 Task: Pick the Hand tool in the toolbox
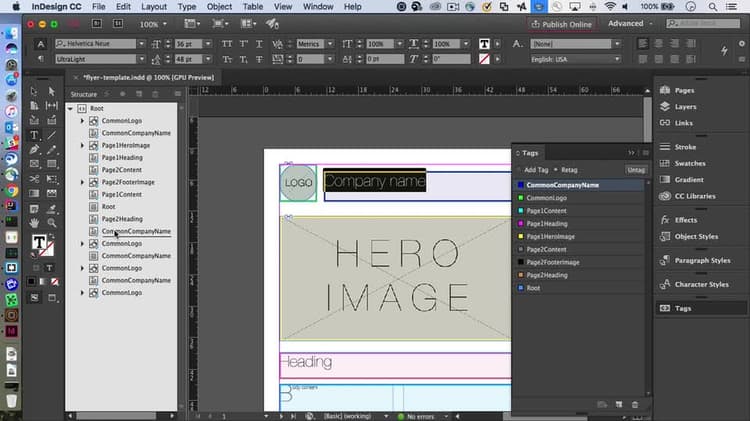pyautogui.click(x=34, y=222)
